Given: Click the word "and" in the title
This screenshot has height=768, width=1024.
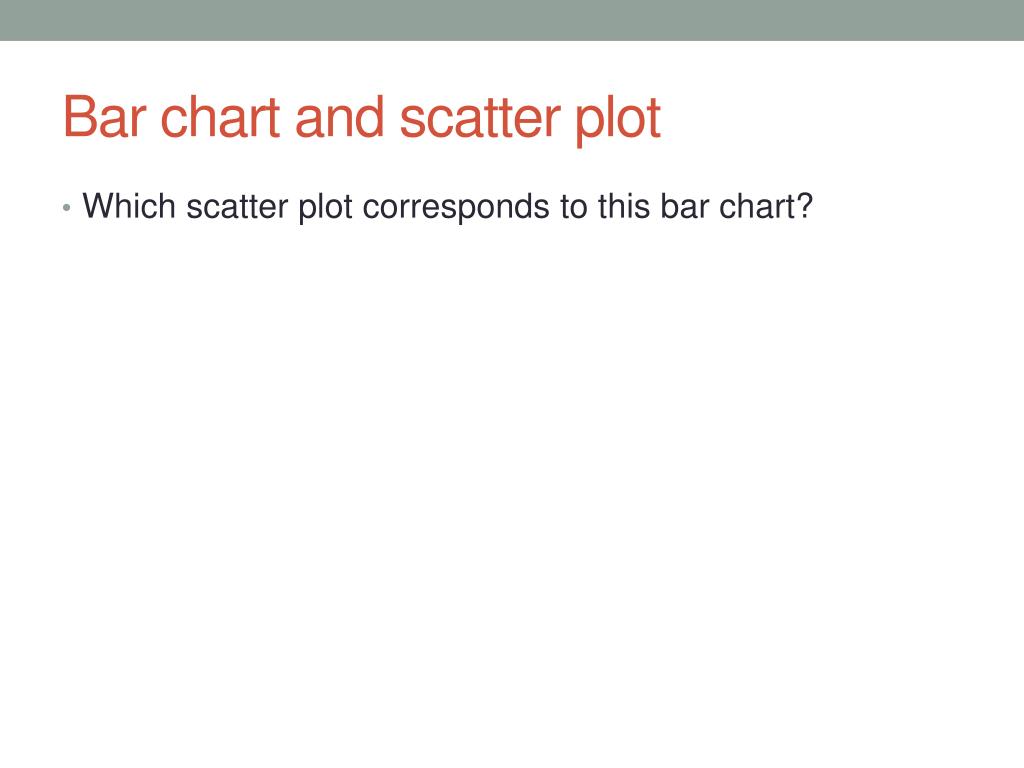Looking at the screenshot, I should click(x=339, y=118).
